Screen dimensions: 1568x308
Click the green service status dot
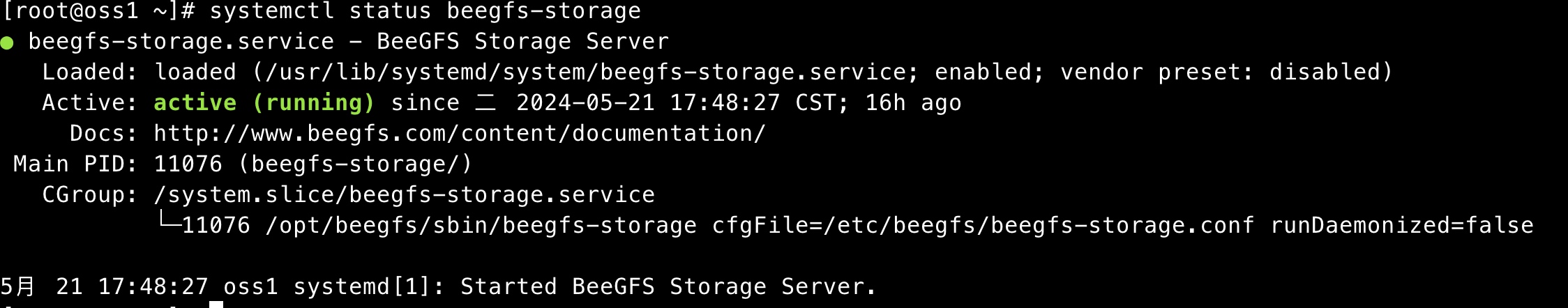pos(8,43)
